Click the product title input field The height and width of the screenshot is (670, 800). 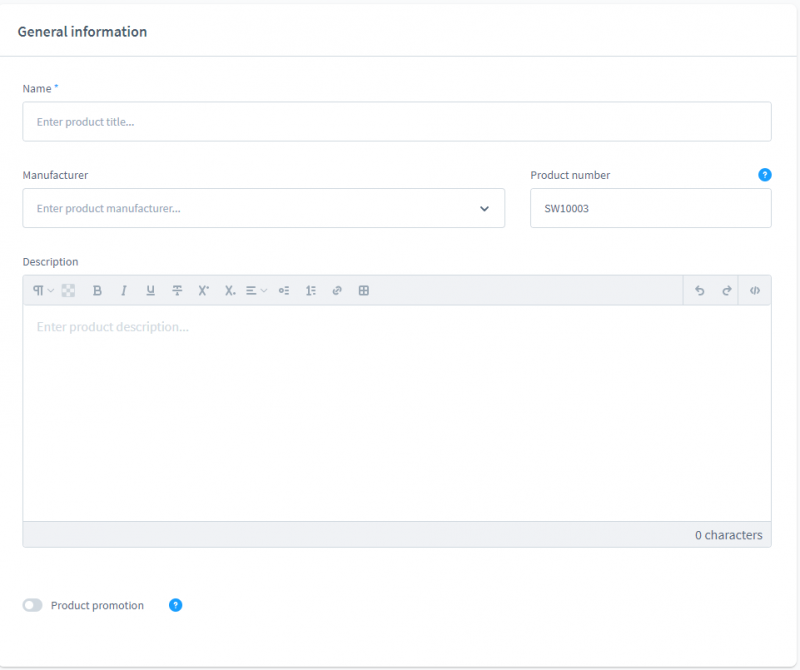click(396, 121)
